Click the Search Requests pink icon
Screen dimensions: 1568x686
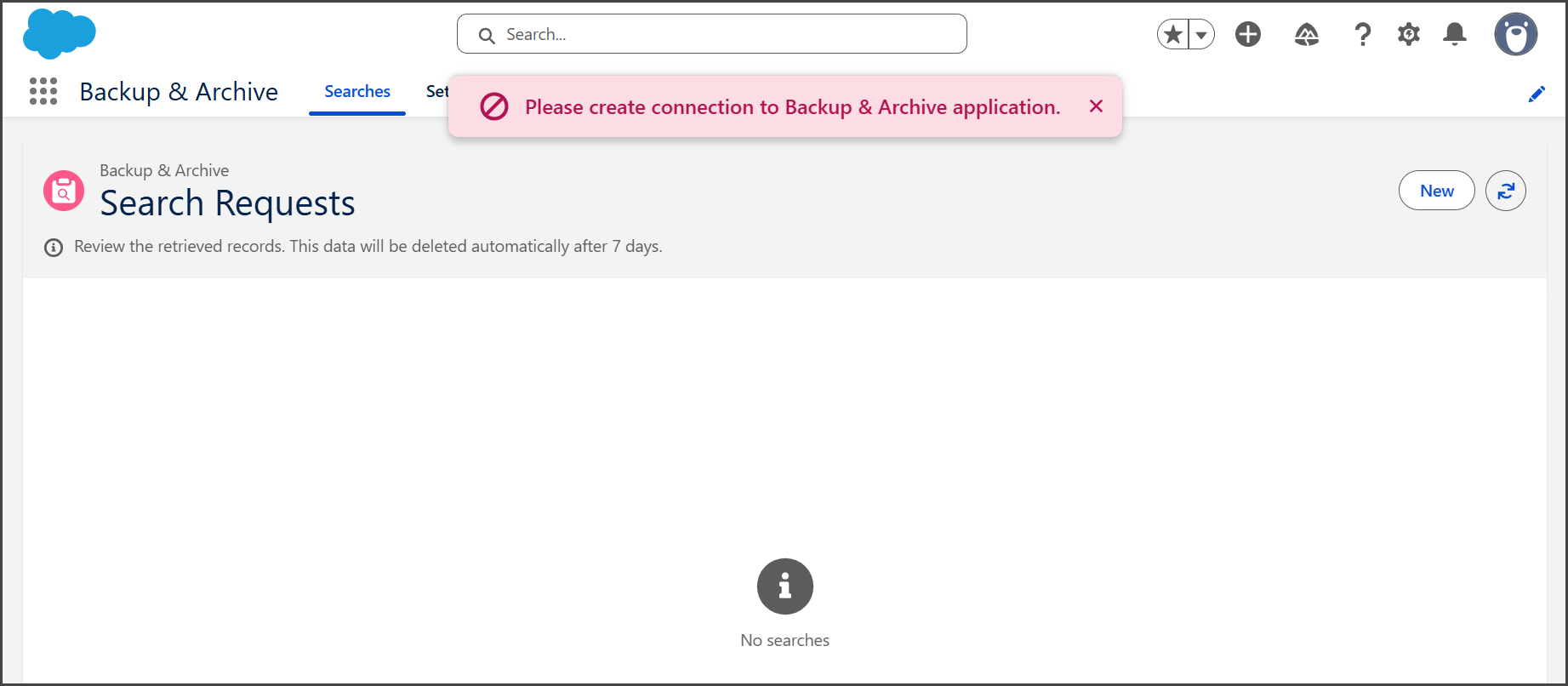(64, 191)
